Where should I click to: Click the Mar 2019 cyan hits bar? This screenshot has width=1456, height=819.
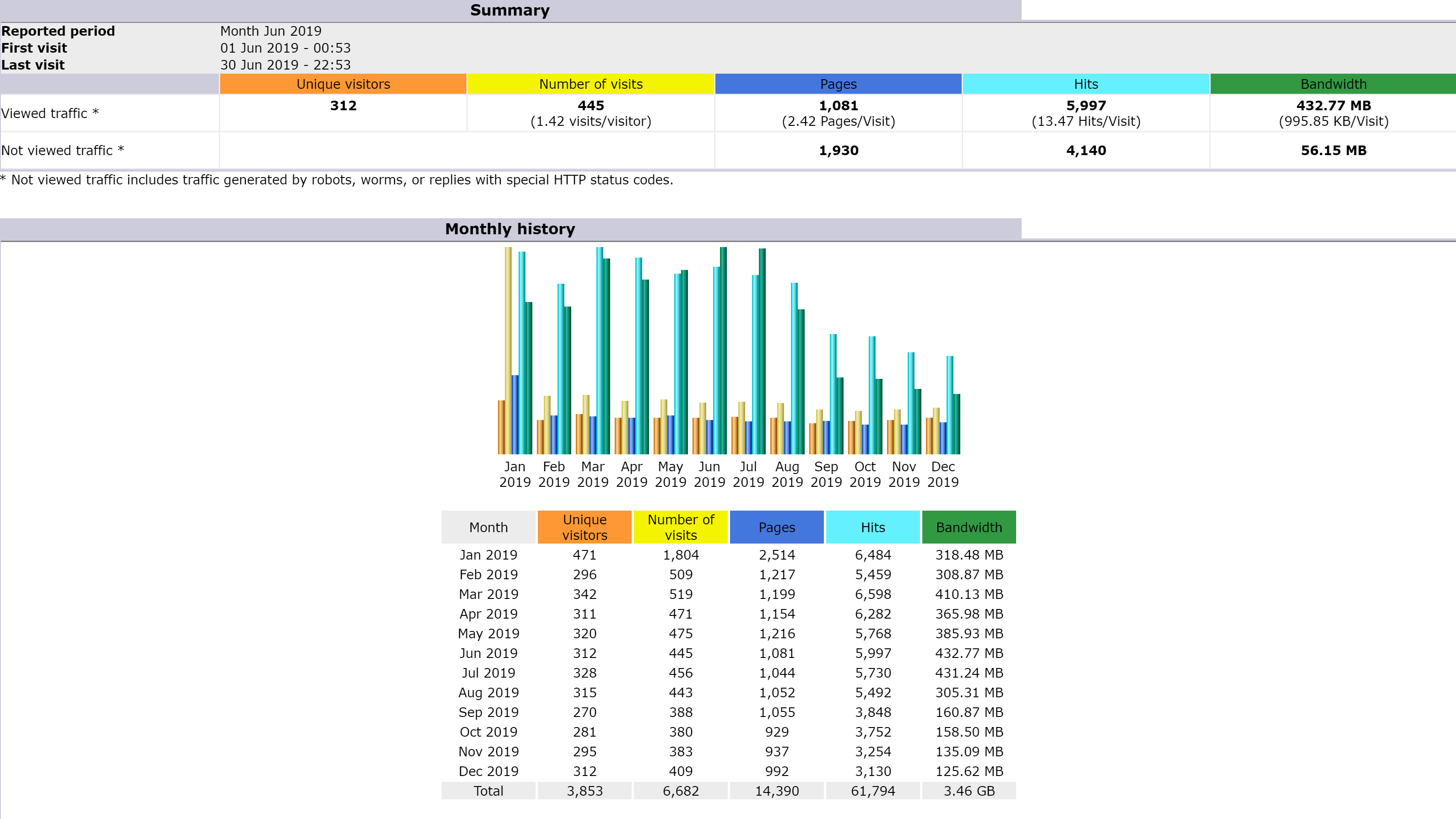point(600,350)
